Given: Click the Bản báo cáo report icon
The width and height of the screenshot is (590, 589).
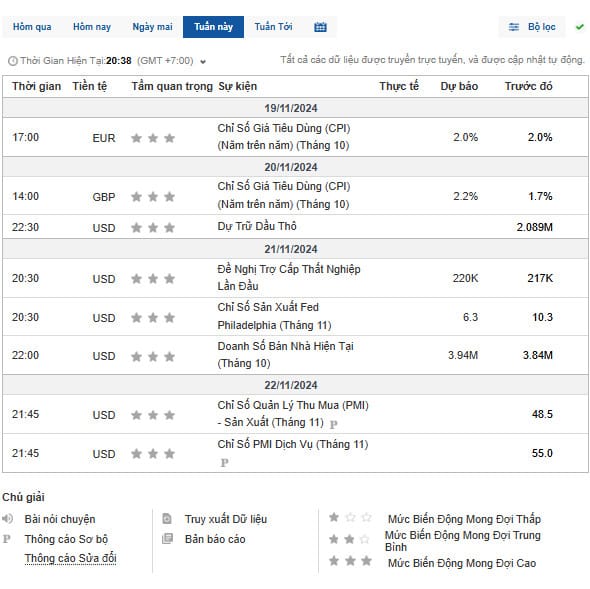Looking at the screenshot, I should pyautogui.click(x=167, y=539).
